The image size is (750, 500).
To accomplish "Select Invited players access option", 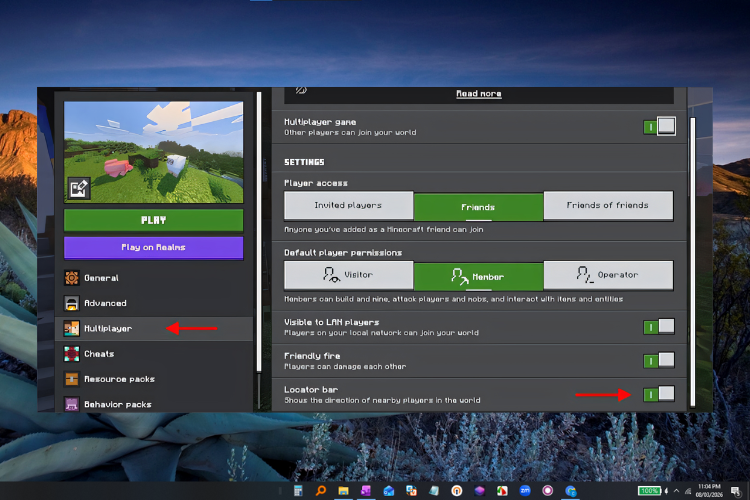I will [x=349, y=206].
